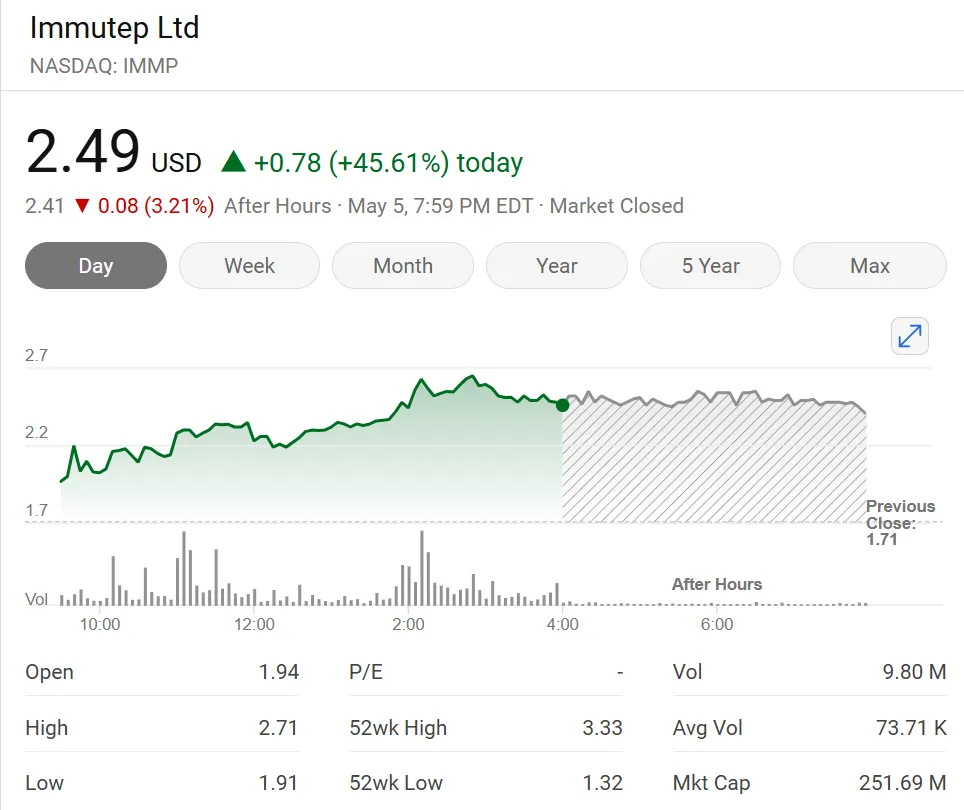Click the 52wk High value 3.33
964x810 pixels.
602,728
